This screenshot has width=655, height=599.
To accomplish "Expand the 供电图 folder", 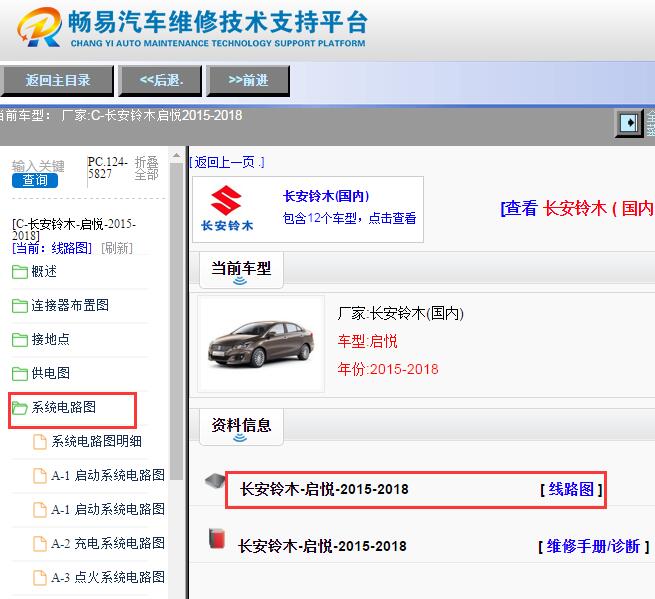I will [x=51, y=373].
